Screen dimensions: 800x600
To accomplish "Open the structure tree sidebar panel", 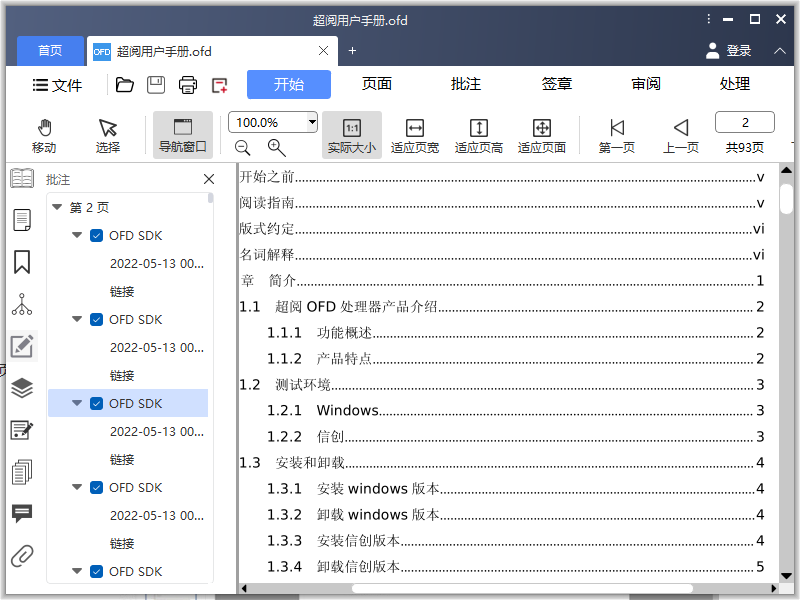I will tap(22, 304).
